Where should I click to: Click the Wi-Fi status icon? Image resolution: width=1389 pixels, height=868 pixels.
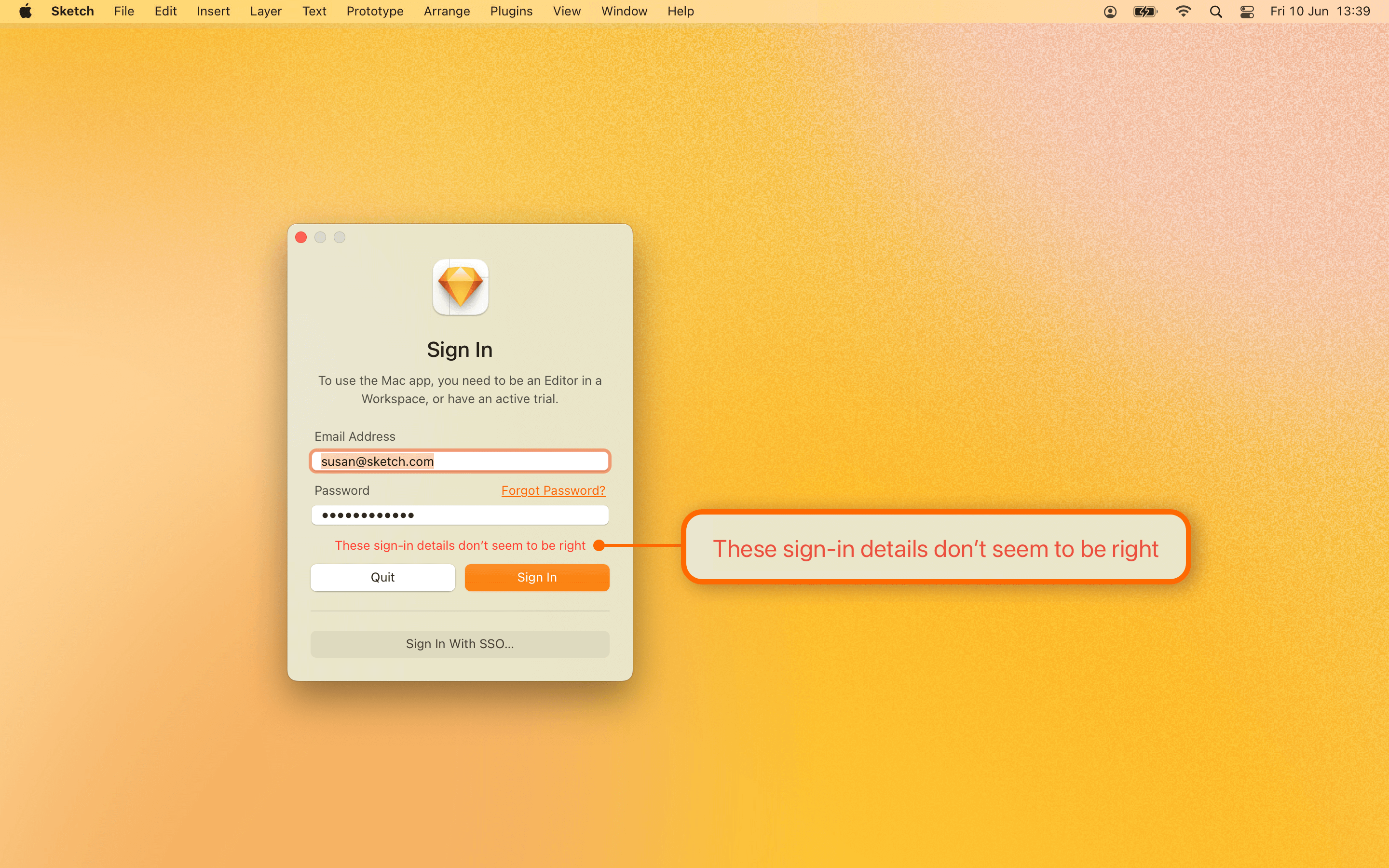click(1184, 11)
